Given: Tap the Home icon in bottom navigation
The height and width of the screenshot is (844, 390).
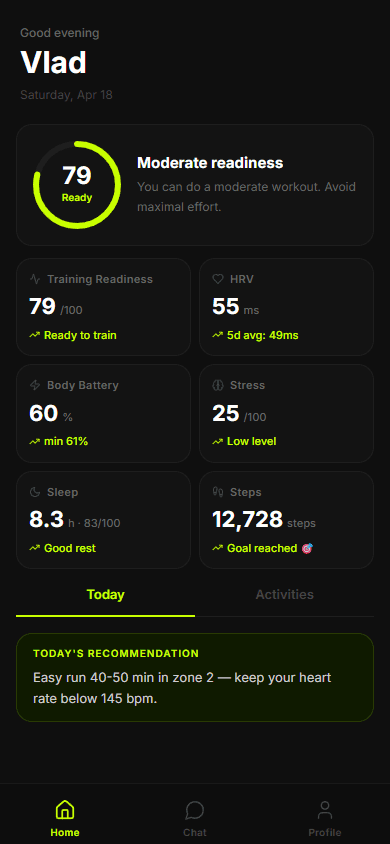Looking at the screenshot, I should click(x=65, y=809).
